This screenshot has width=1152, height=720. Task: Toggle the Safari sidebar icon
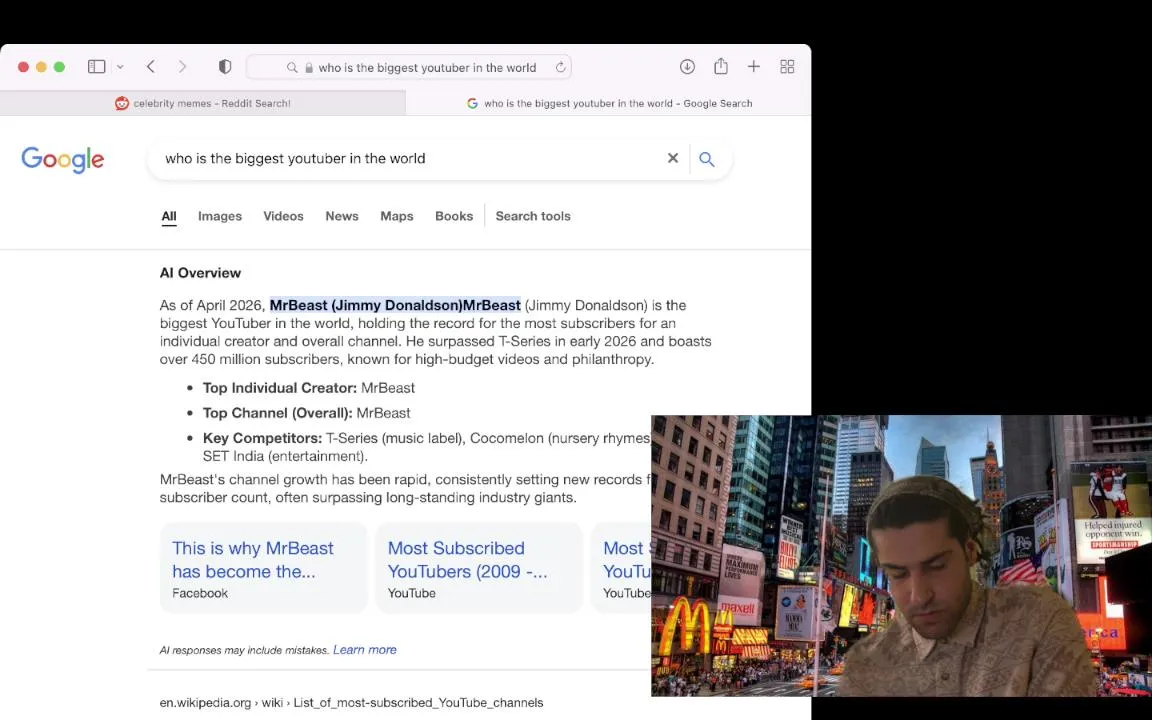96,67
